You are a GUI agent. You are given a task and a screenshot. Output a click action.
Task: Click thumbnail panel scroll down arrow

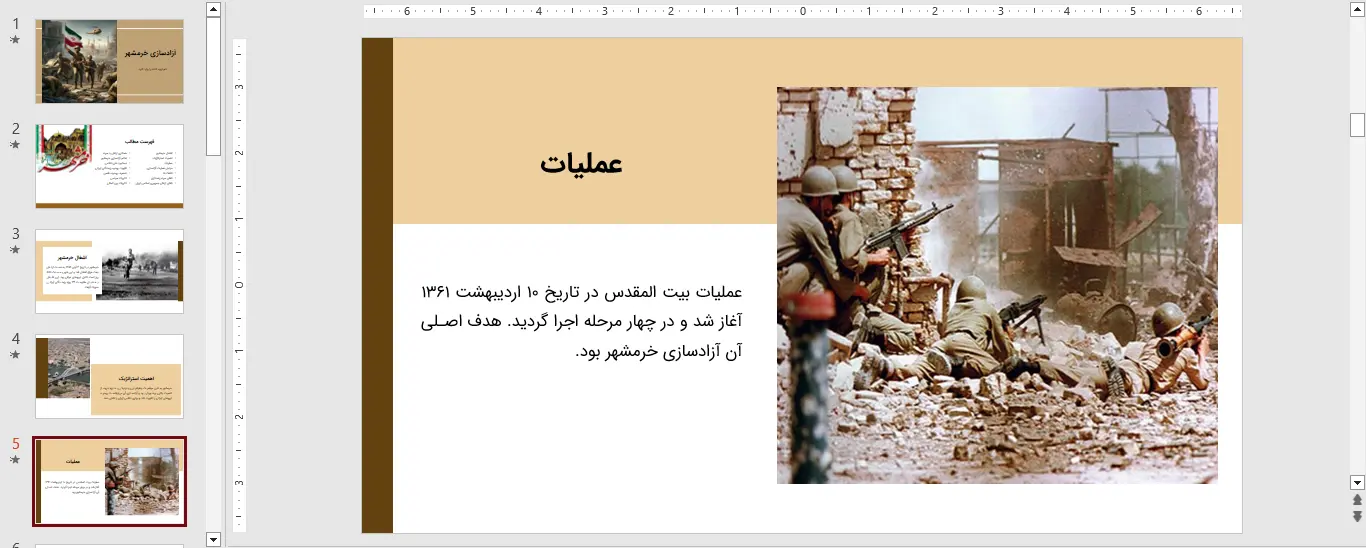(213, 539)
